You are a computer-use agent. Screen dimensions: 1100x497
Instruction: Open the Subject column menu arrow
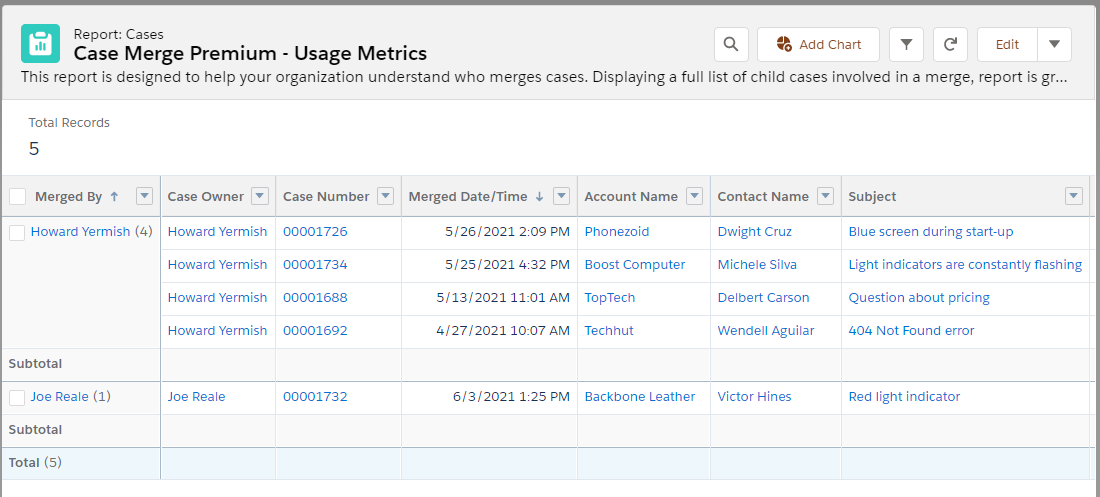(x=1073, y=197)
